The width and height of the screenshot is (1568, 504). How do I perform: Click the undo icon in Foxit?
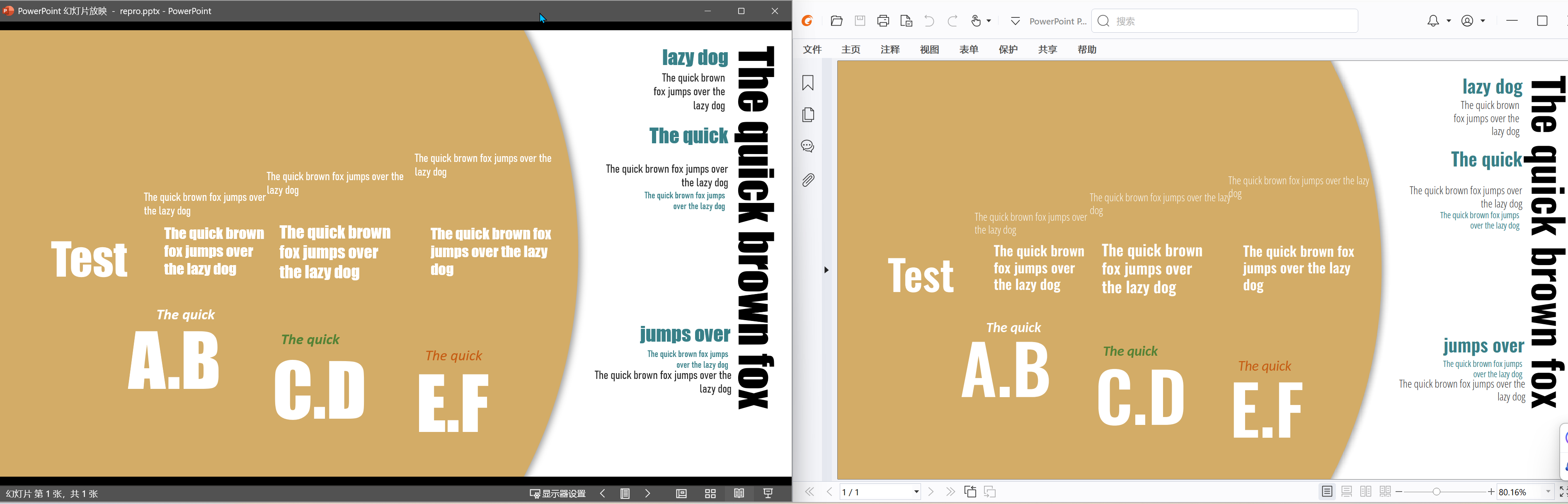(928, 20)
